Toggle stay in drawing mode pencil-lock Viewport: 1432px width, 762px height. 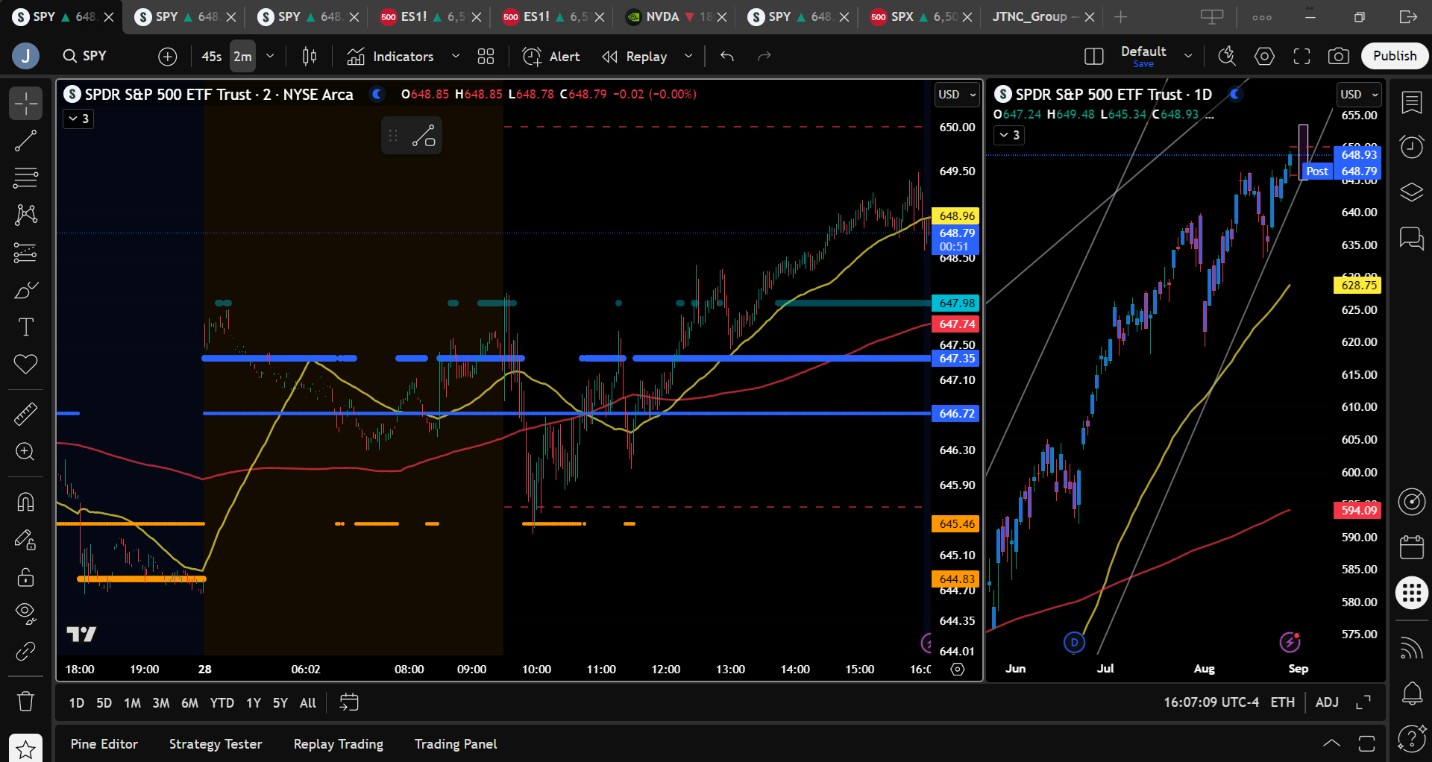tap(26, 539)
